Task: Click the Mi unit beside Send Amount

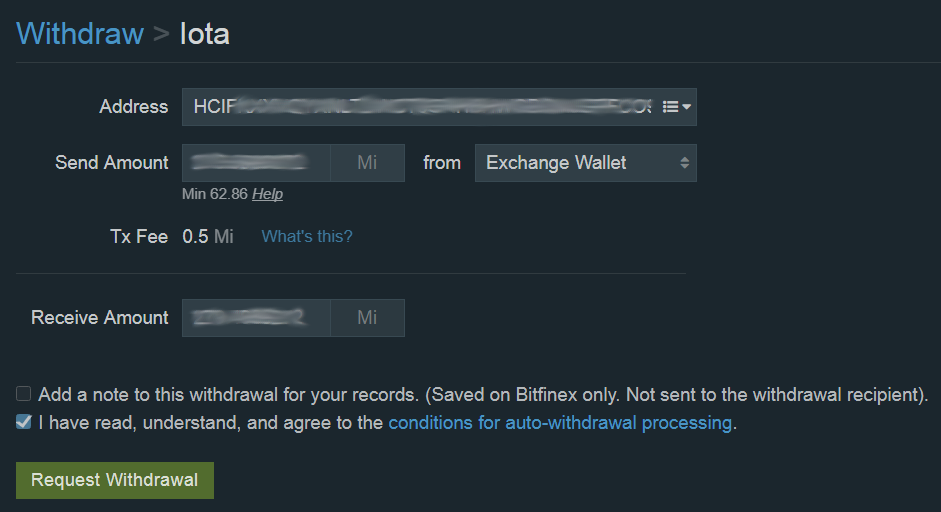Action: point(367,163)
